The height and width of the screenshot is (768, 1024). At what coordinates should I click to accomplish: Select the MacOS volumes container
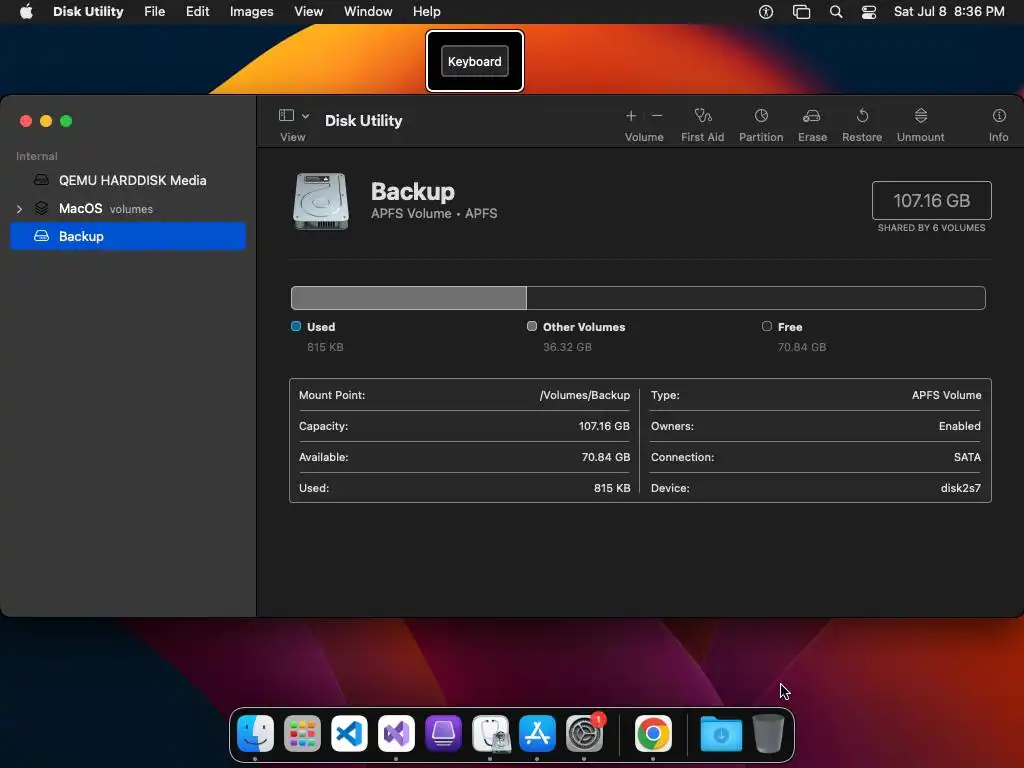(x=128, y=208)
